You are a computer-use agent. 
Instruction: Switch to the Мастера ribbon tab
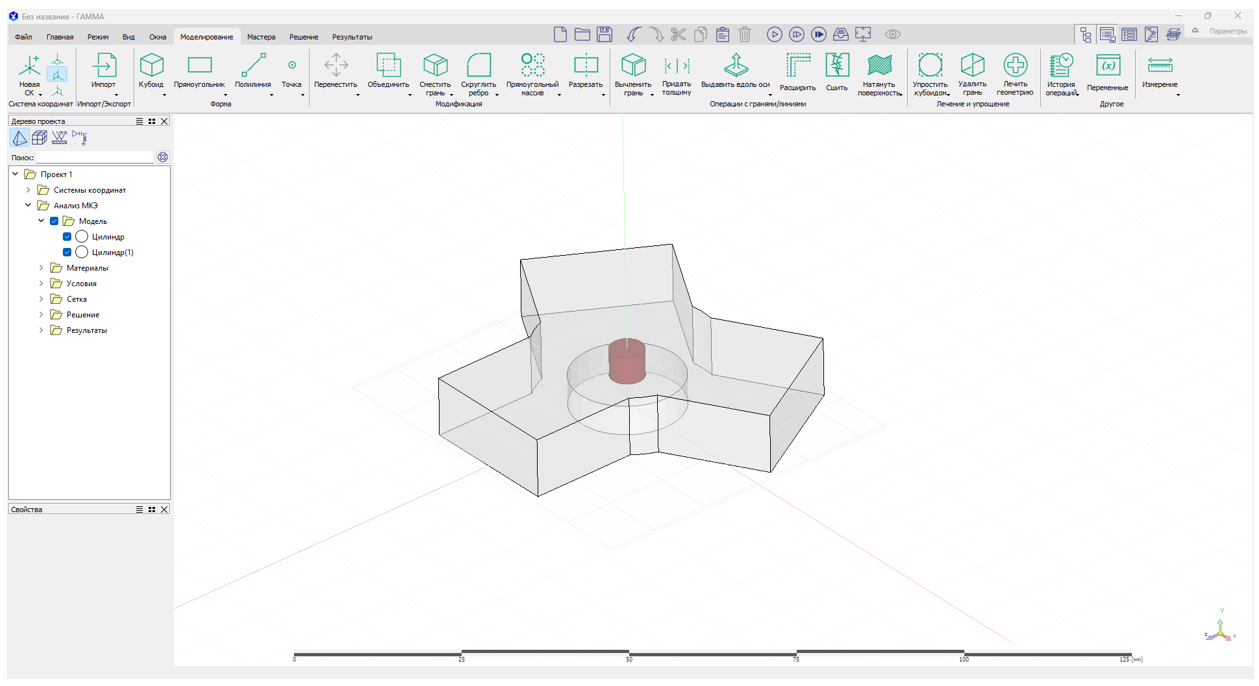(x=261, y=37)
